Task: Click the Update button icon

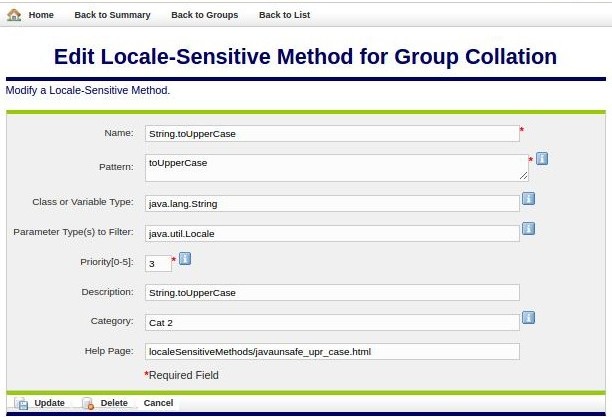Action: point(20,403)
